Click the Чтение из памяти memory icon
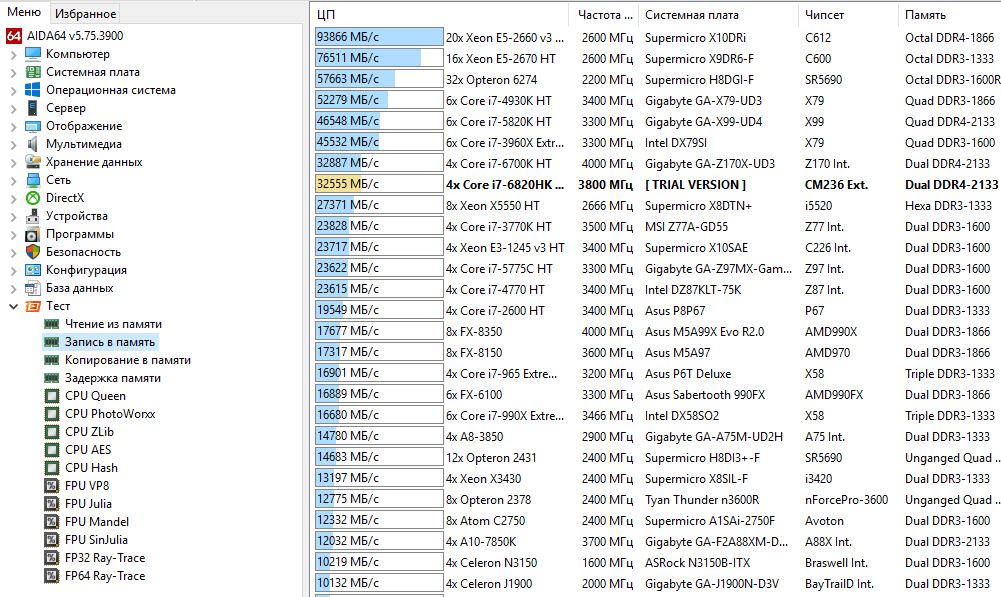 52,324
